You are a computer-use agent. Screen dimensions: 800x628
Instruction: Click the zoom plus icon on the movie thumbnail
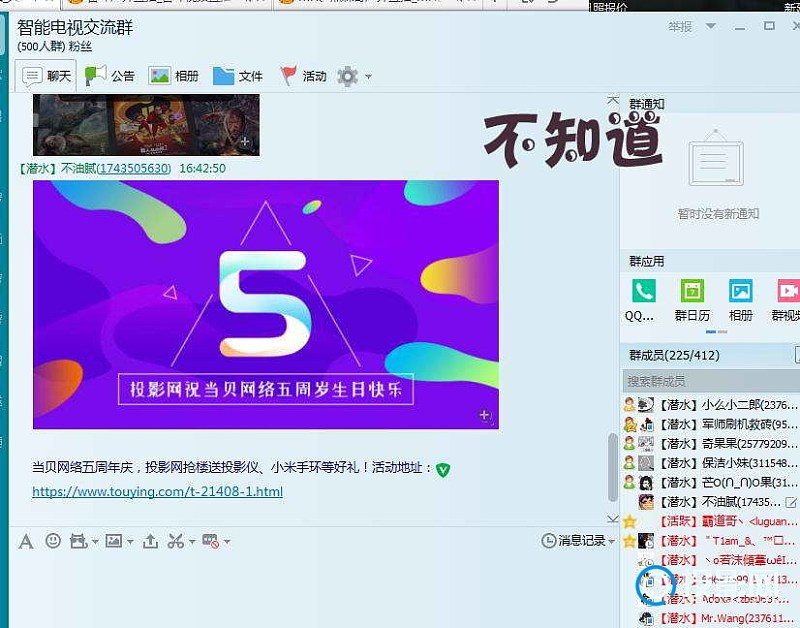pos(245,141)
